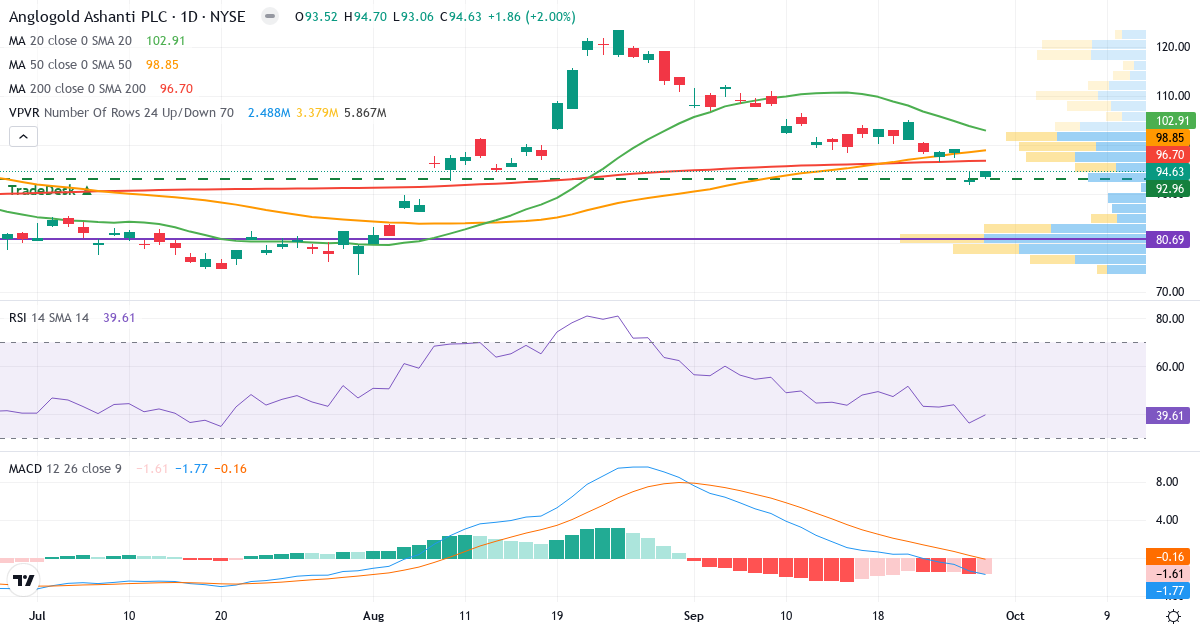
Task: Click the 92.96 dark green axis label
Action: click(x=1170, y=187)
